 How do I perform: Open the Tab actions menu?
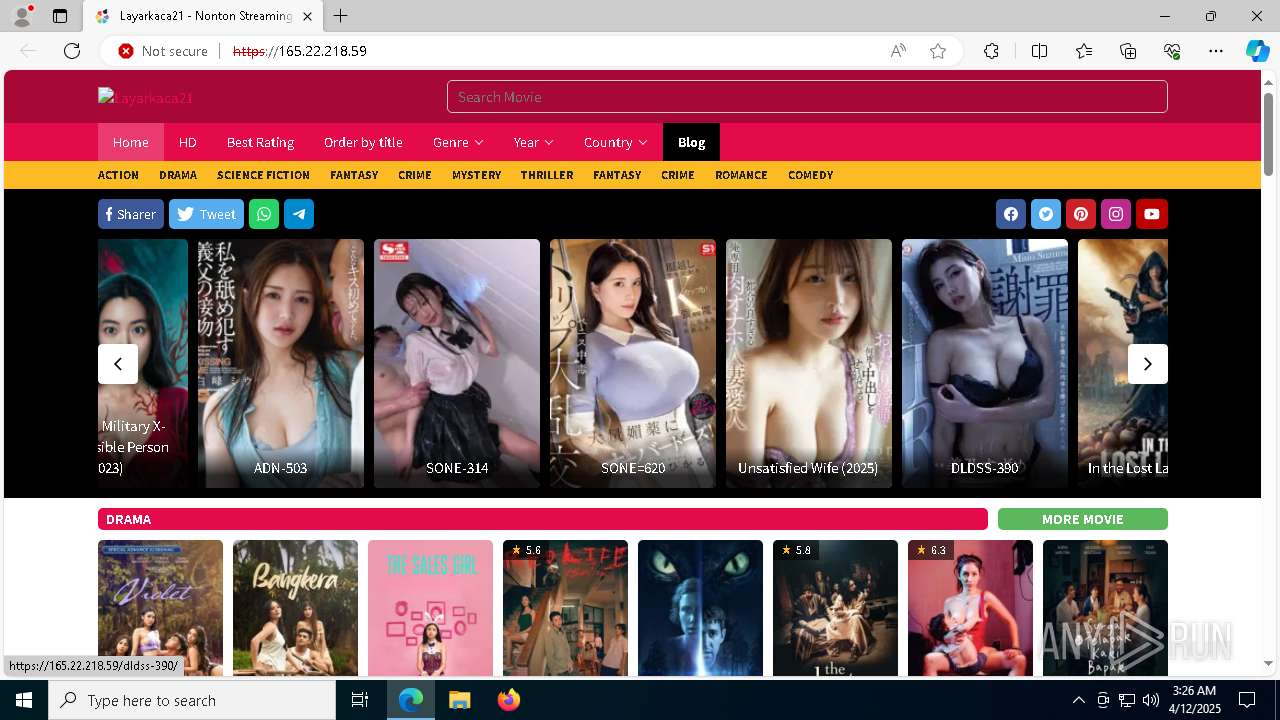pos(60,16)
